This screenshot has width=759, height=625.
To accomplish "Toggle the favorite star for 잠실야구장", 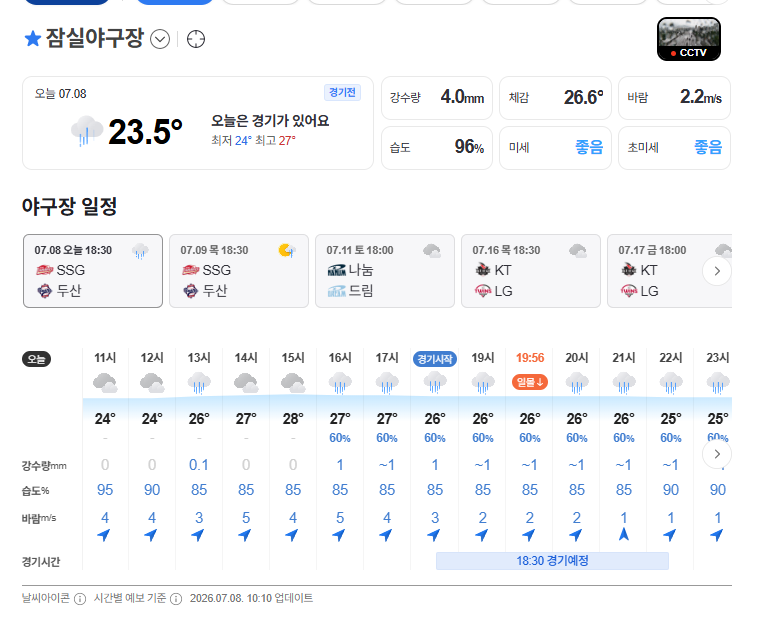I will (x=32, y=39).
